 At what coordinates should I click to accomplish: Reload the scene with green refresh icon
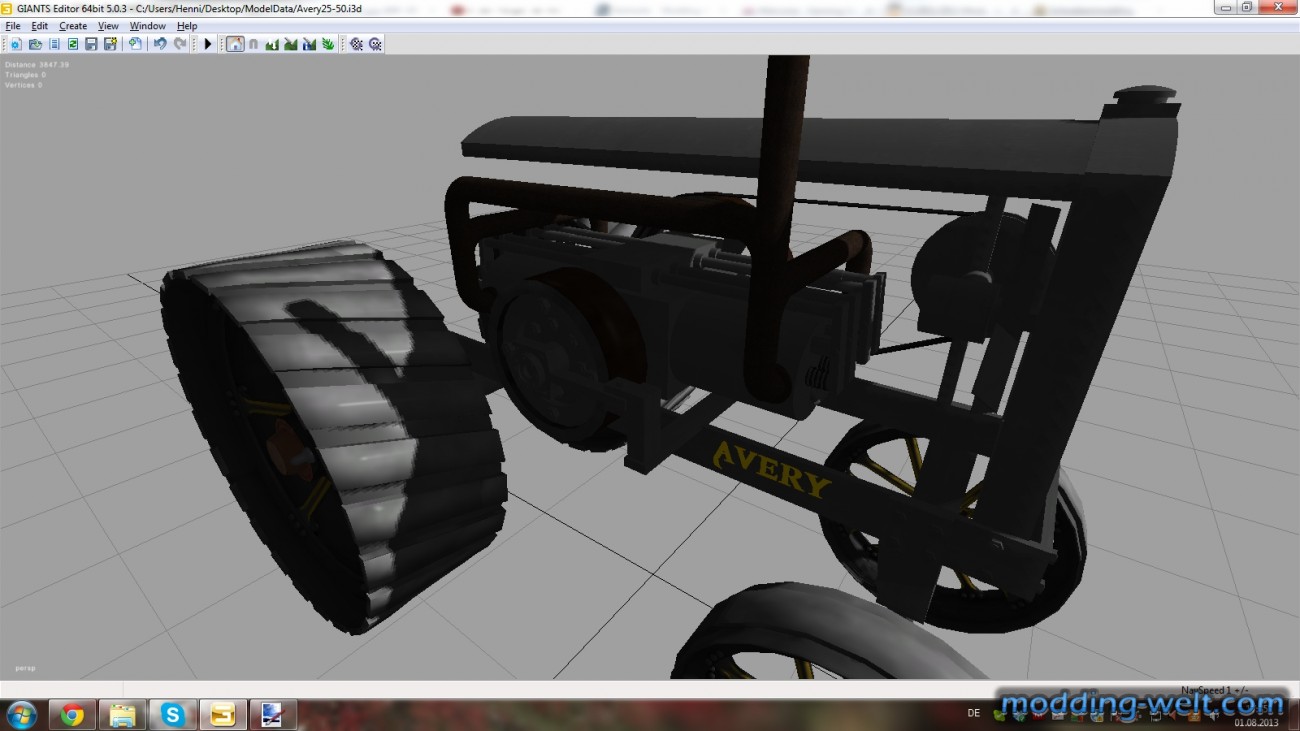point(73,44)
